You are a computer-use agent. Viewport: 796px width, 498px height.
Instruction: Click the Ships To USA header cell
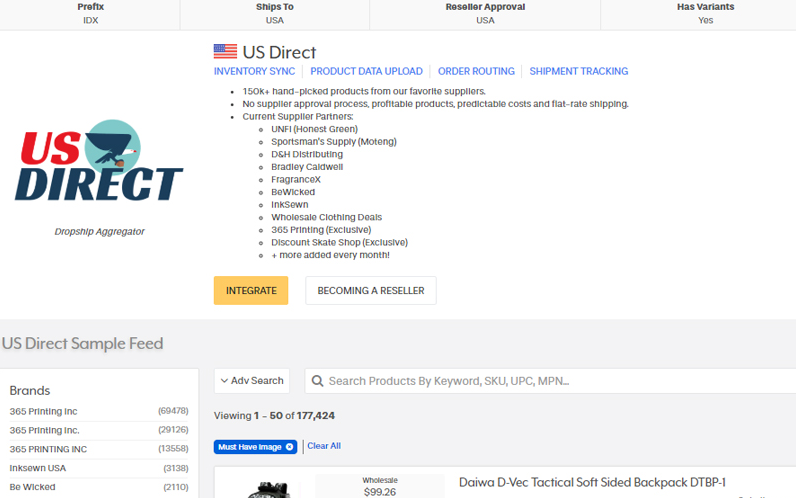pyautogui.click(x=275, y=14)
